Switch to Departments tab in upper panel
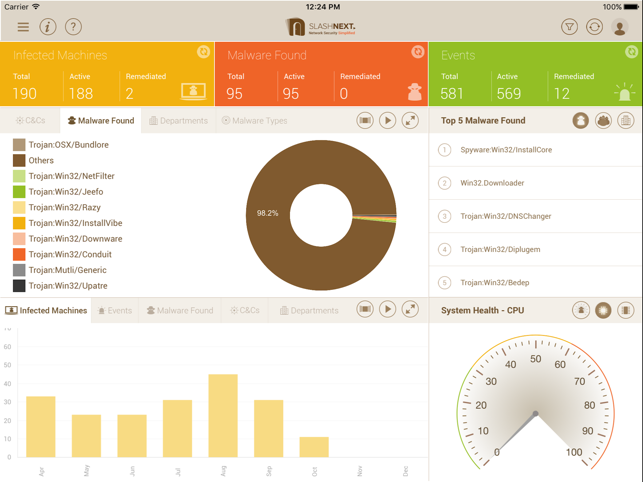Viewport: 643px width, 482px height. (x=178, y=121)
